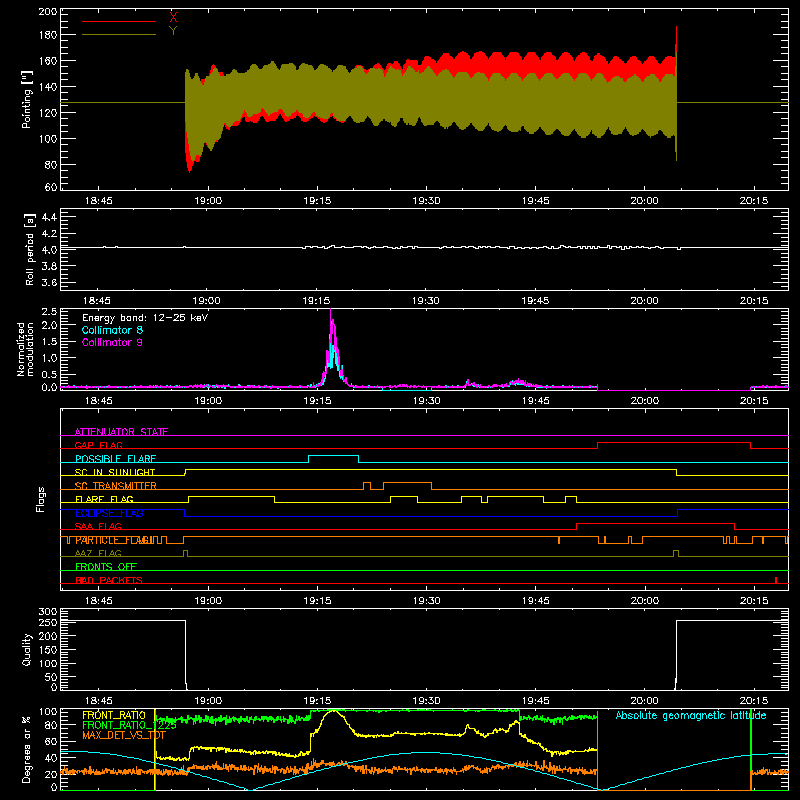Click the 300 tick on Quality axis
Viewport: 800px width, 800px height.
48,612
